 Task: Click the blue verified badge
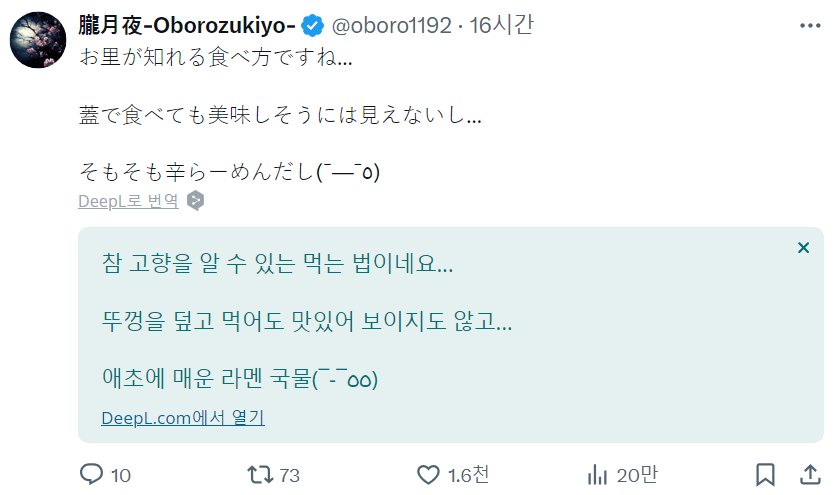click(x=313, y=25)
